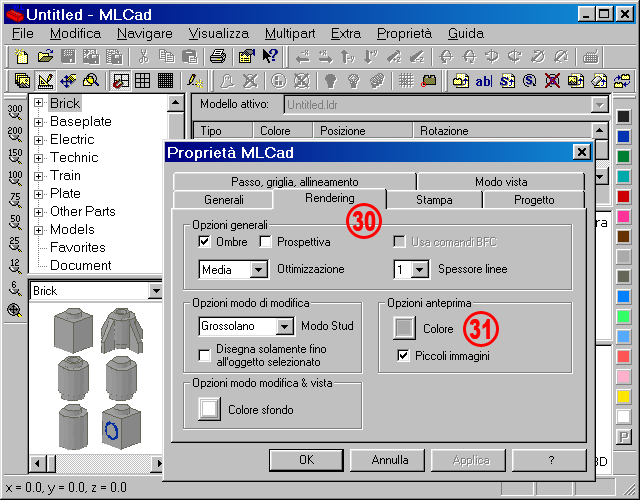Uncheck the Ombre checkbox

204,242
